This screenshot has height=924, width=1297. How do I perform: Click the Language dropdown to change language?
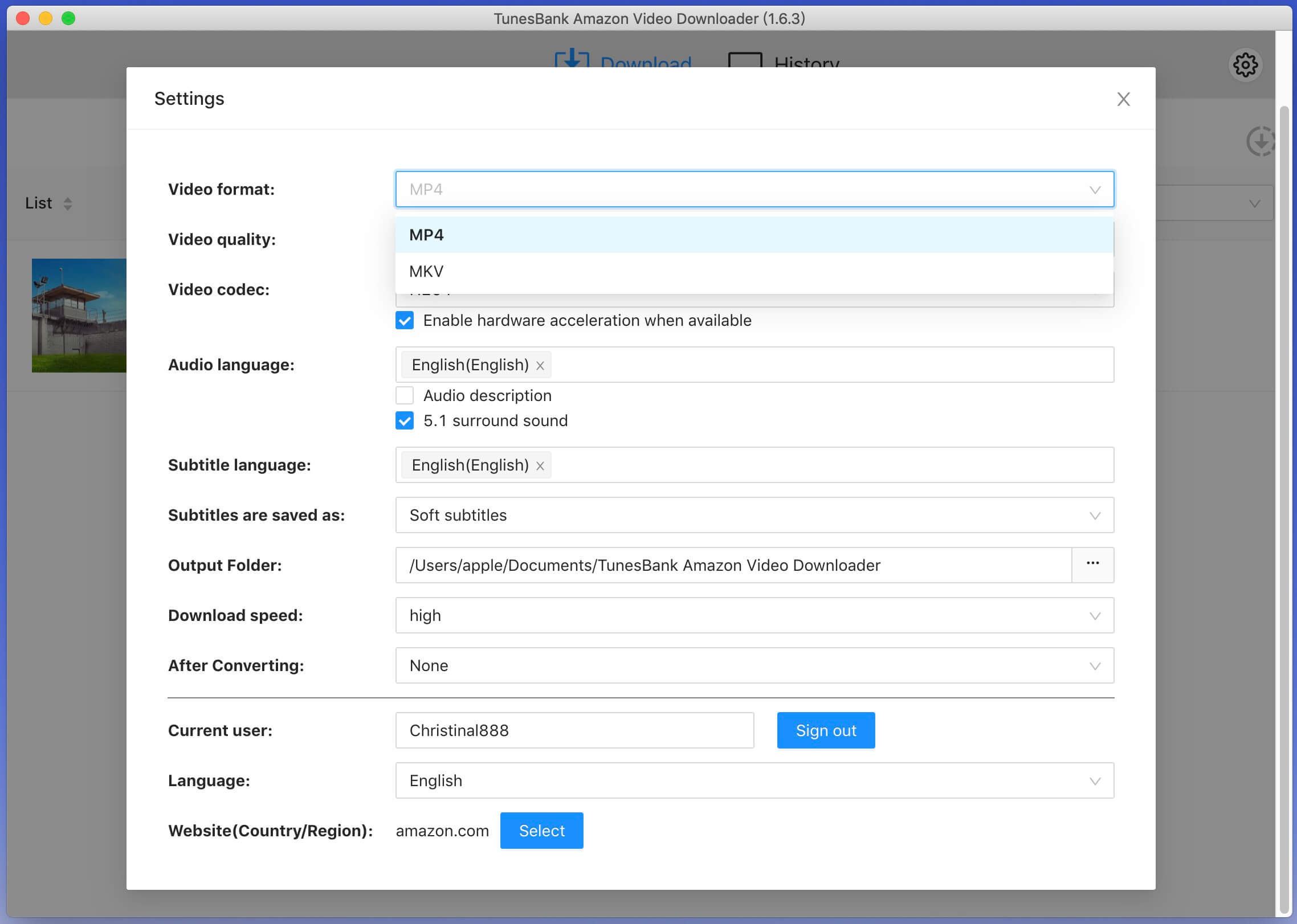(754, 780)
